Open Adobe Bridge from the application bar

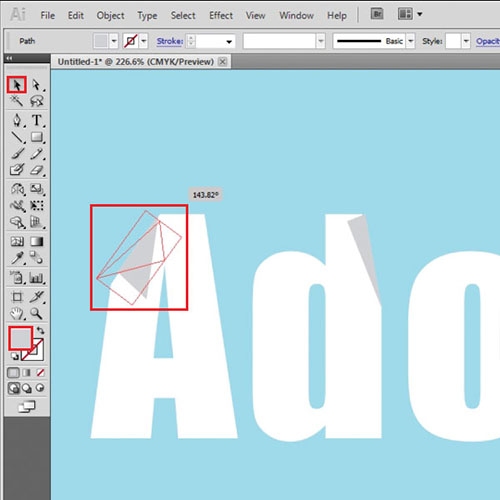pos(377,14)
